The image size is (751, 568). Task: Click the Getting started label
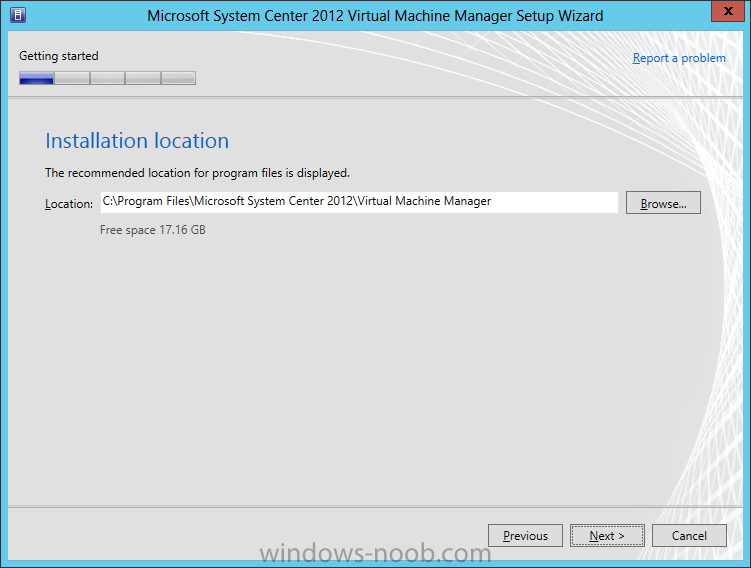58,56
